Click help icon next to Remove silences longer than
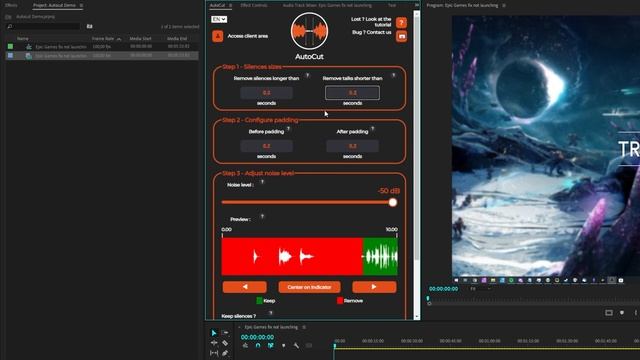 pyautogui.click(x=307, y=76)
